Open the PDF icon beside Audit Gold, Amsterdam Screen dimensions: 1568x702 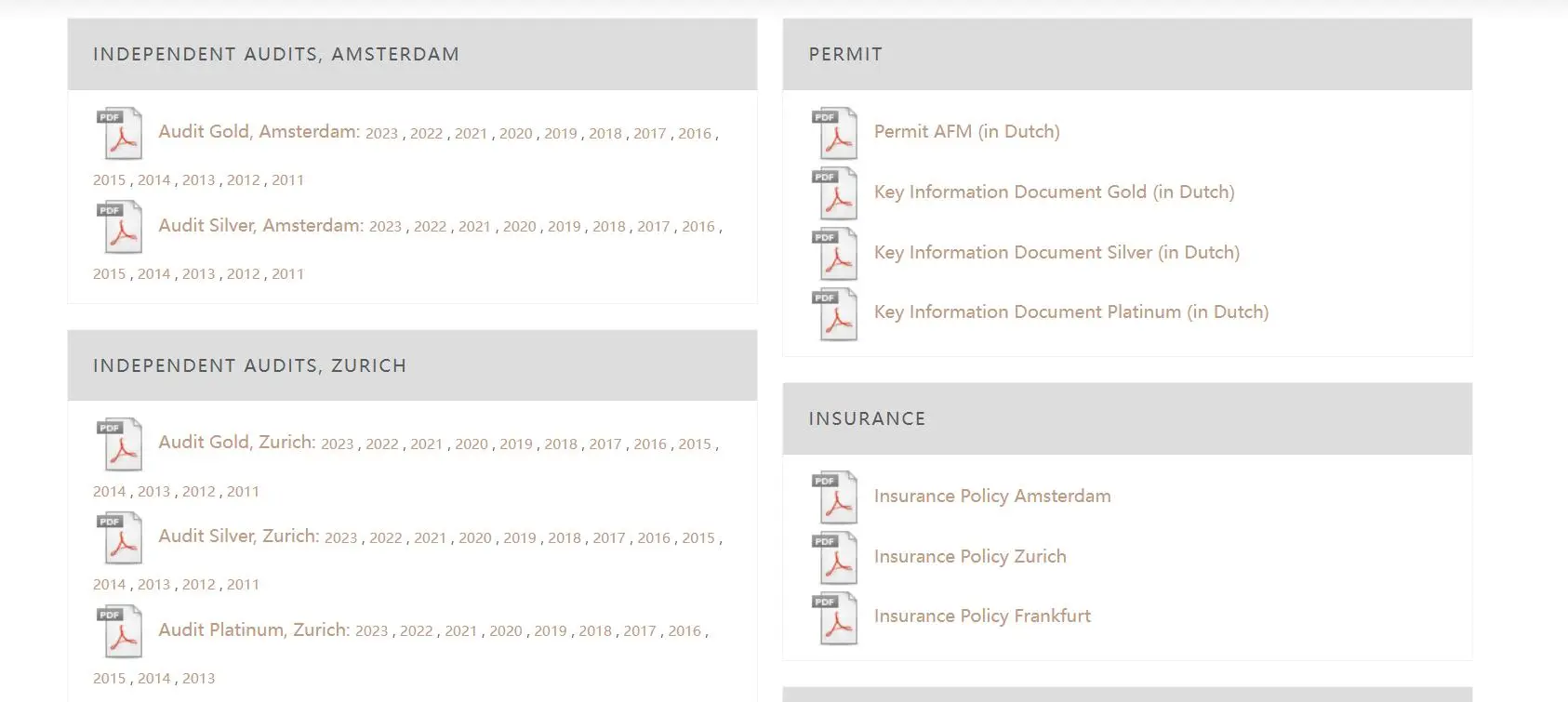click(x=120, y=133)
